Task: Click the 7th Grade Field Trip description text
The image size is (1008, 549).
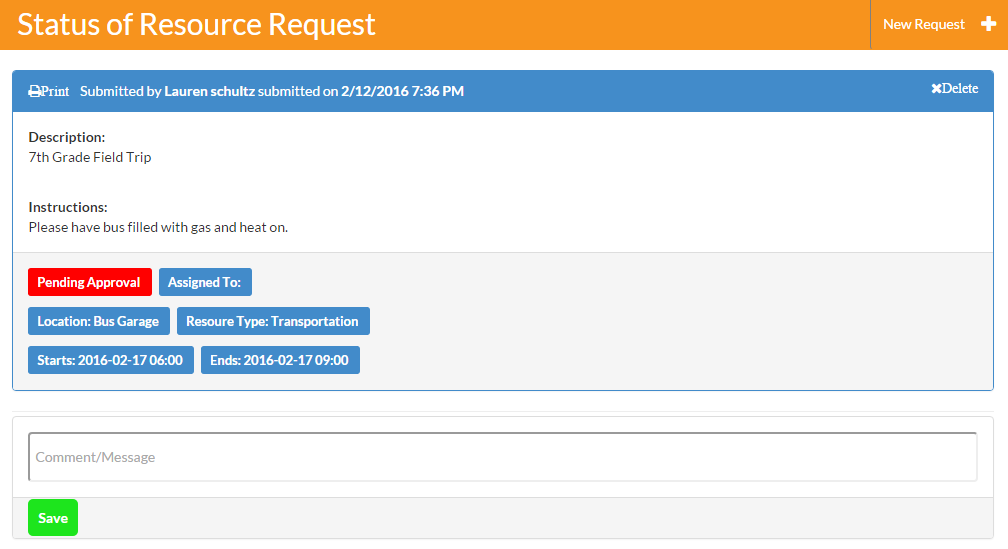Action: (90, 157)
